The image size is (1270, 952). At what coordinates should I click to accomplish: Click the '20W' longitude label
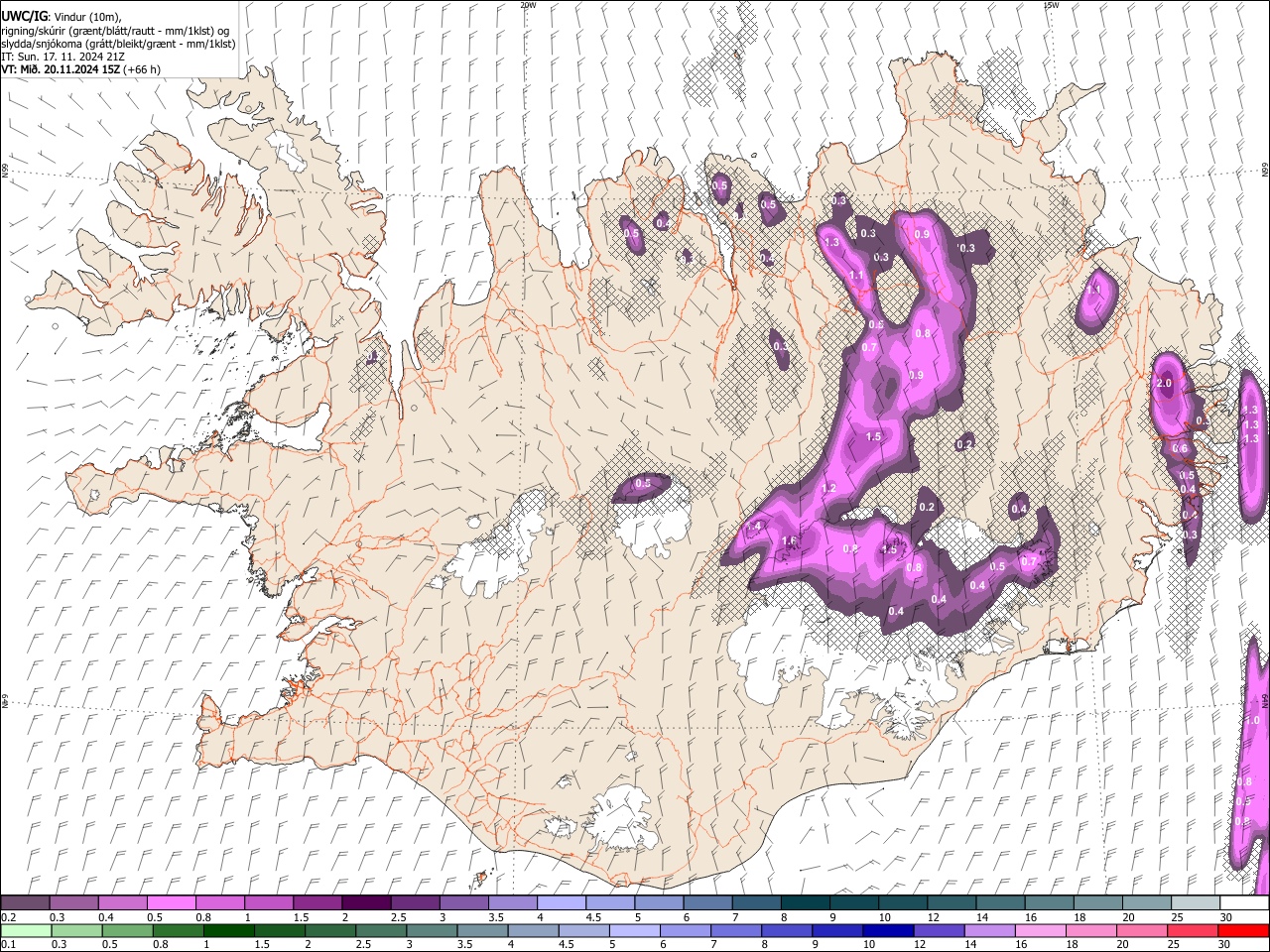[528, 5]
